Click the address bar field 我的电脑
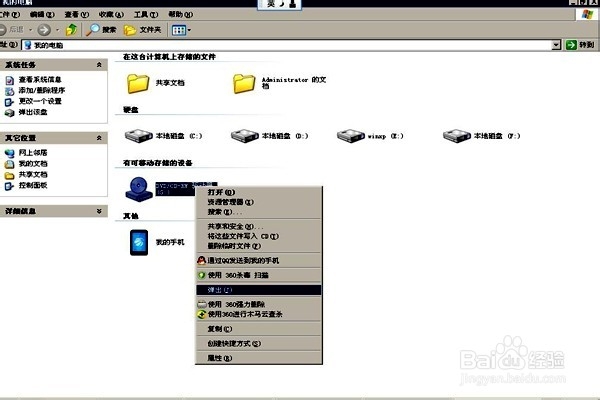The height and width of the screenshot is (400, 600). coord(287,45)
